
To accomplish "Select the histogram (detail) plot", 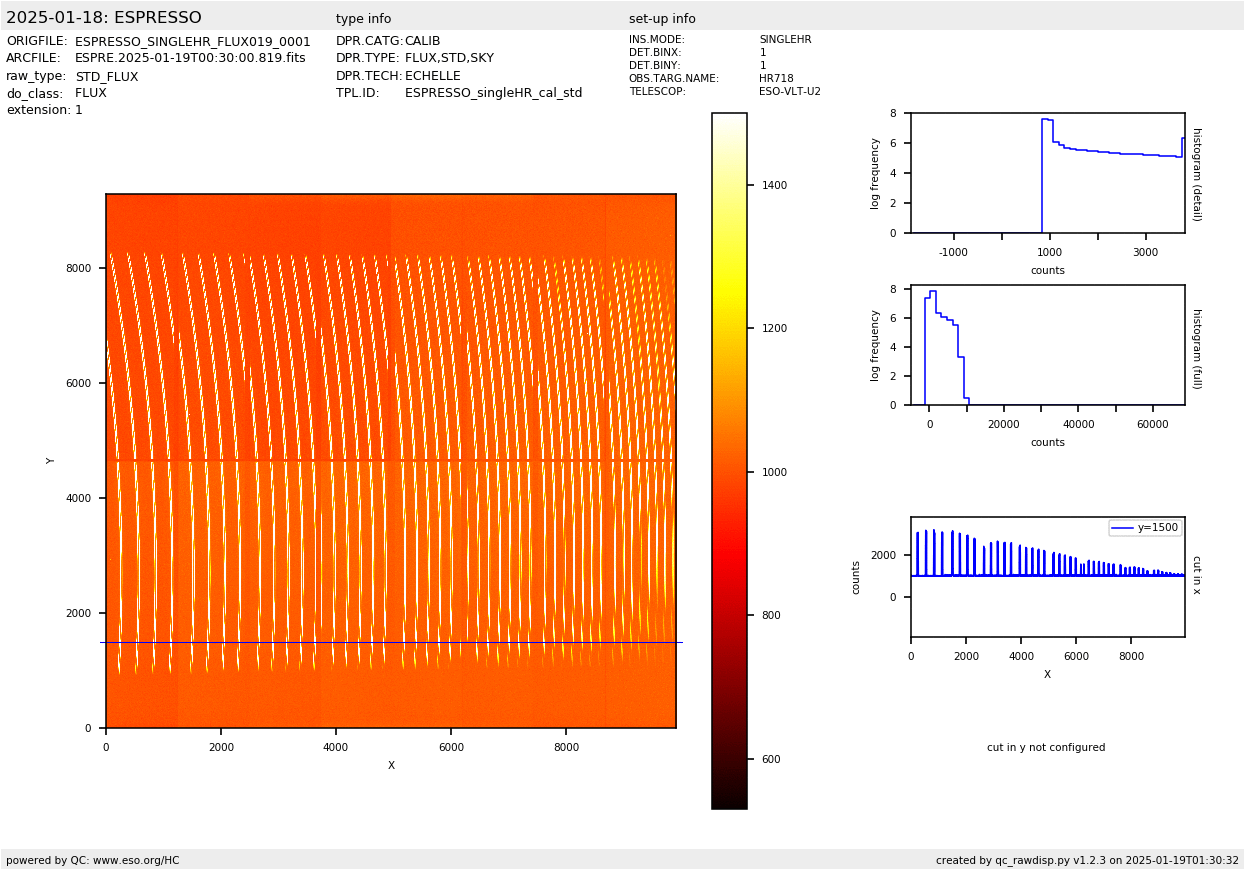I will pos(1047,173).
